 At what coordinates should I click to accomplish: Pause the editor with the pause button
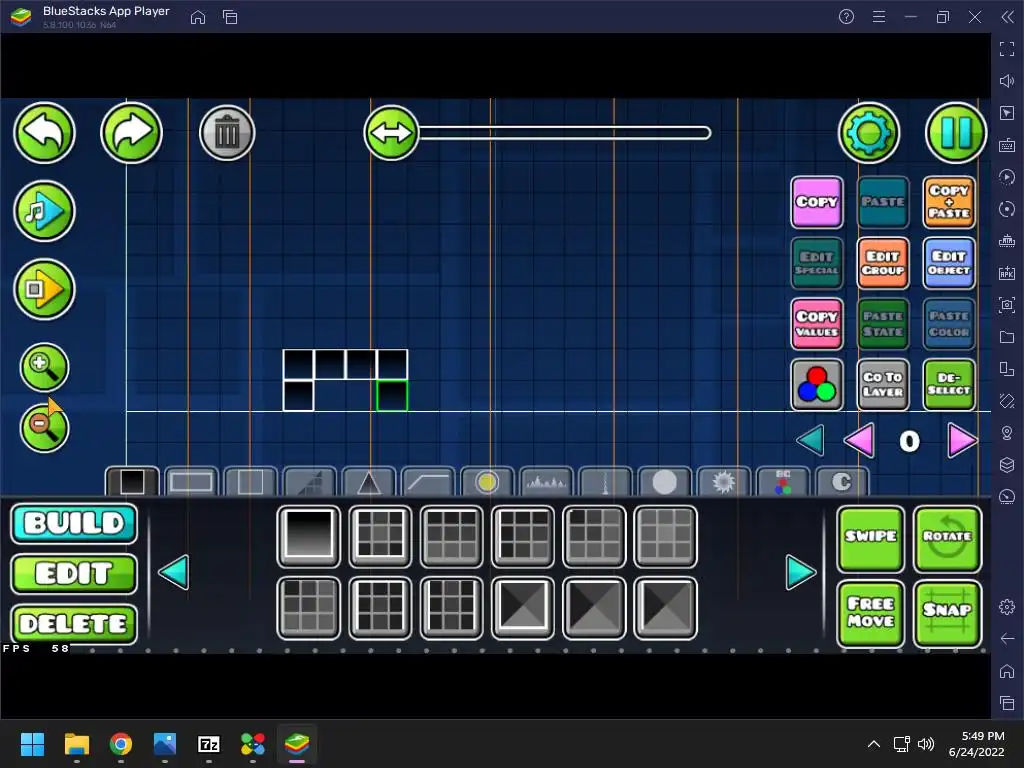[955, 133]
